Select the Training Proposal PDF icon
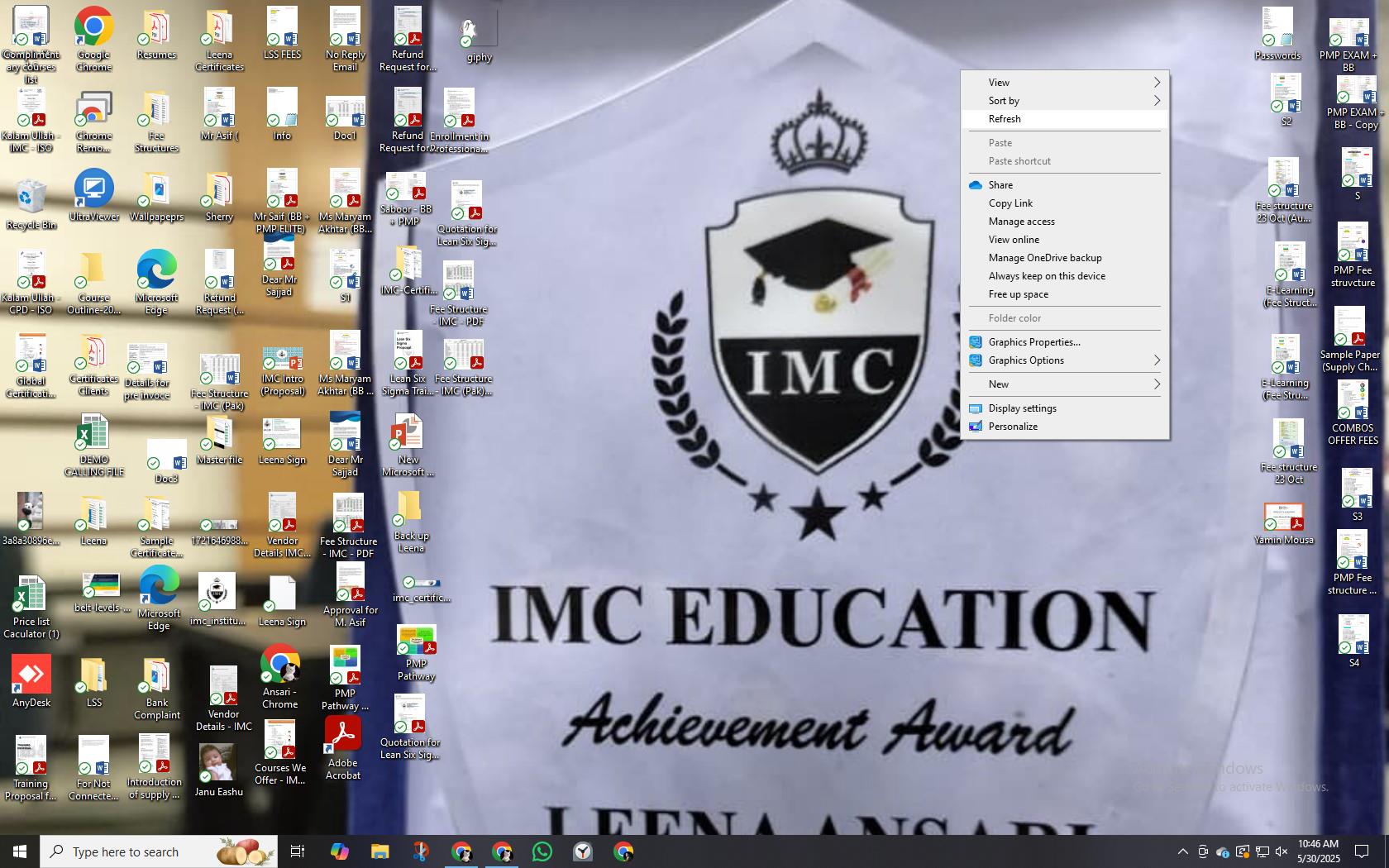The height and width of the screenshot is (868, 1389). 31,769
